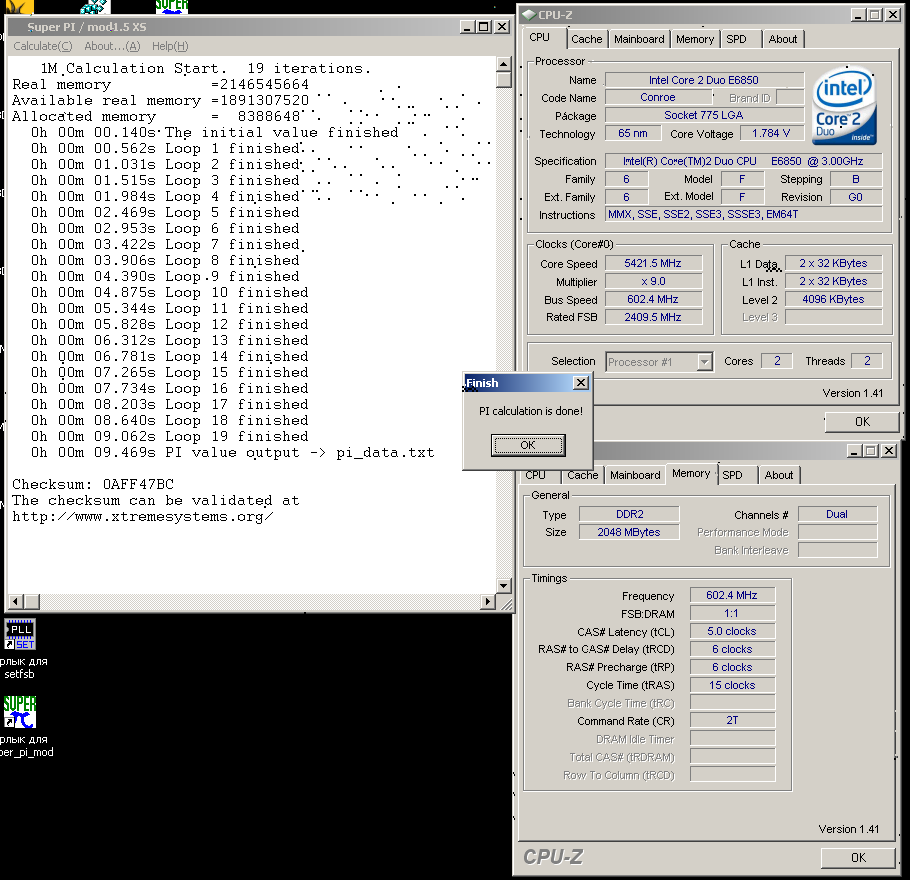Select Mainboard tab in lower CPU-Z window
Screen dimensions: 910x880
coord(635,475)
